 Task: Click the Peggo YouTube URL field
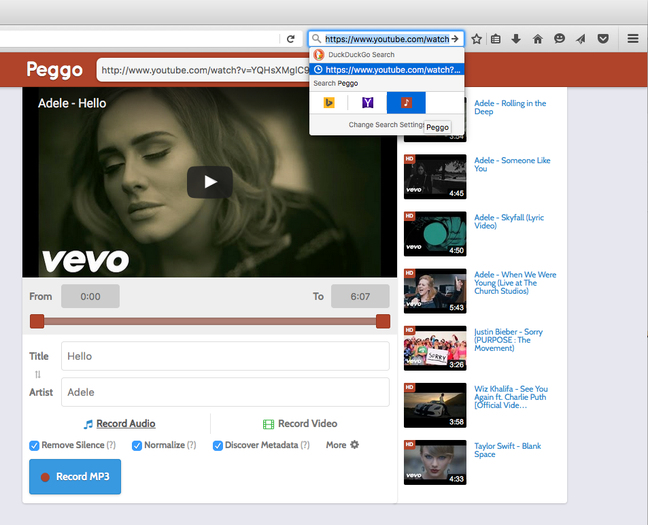click(x=203, y=70)
